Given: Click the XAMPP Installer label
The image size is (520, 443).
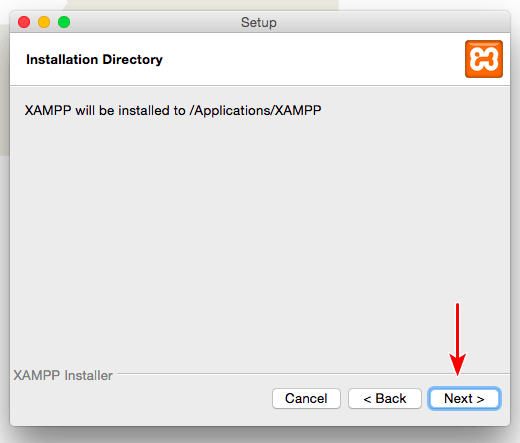Looking at the screenshot, I should click(63, 376).
